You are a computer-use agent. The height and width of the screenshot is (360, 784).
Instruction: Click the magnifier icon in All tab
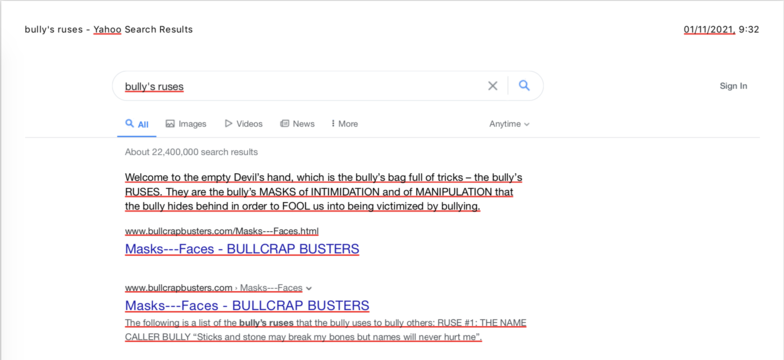coord(130,124)
